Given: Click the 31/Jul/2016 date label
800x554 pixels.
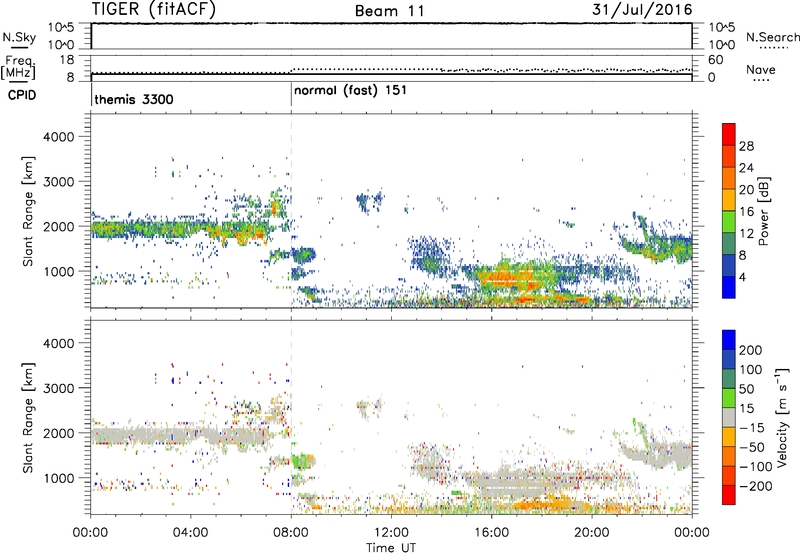Looking at the screenshot, I should [x=642, y=10].
